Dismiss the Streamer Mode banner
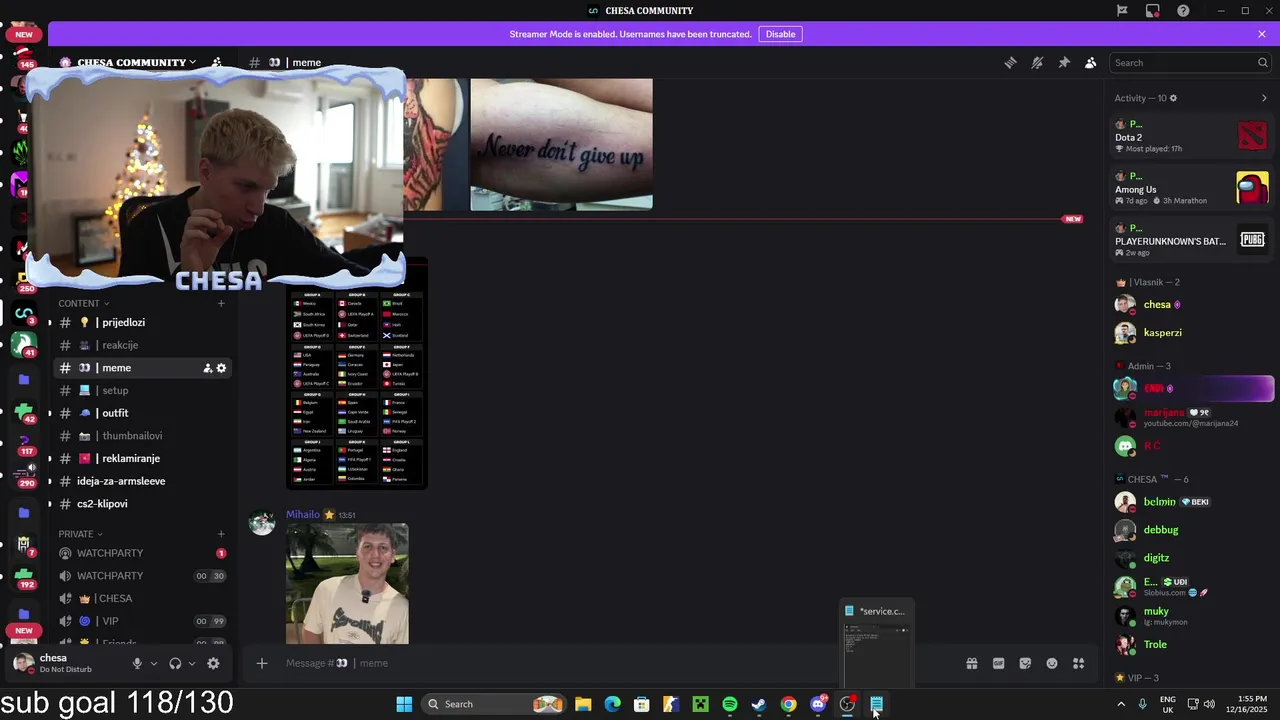The height and width of the screenshot is (720, 1280). [x=1262, y=34]
